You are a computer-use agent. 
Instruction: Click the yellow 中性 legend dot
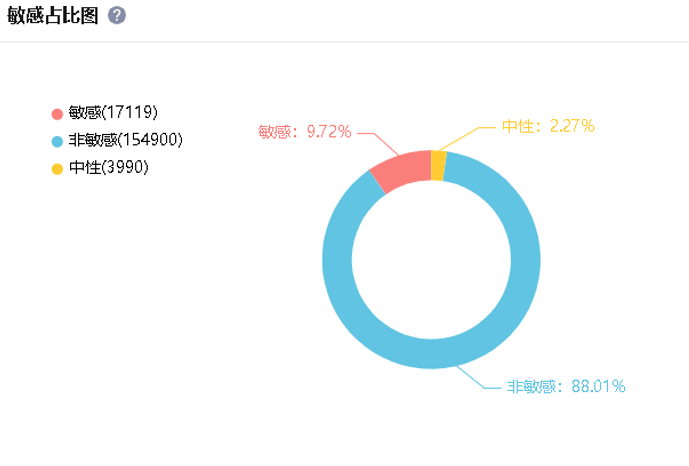pos(57,168)
